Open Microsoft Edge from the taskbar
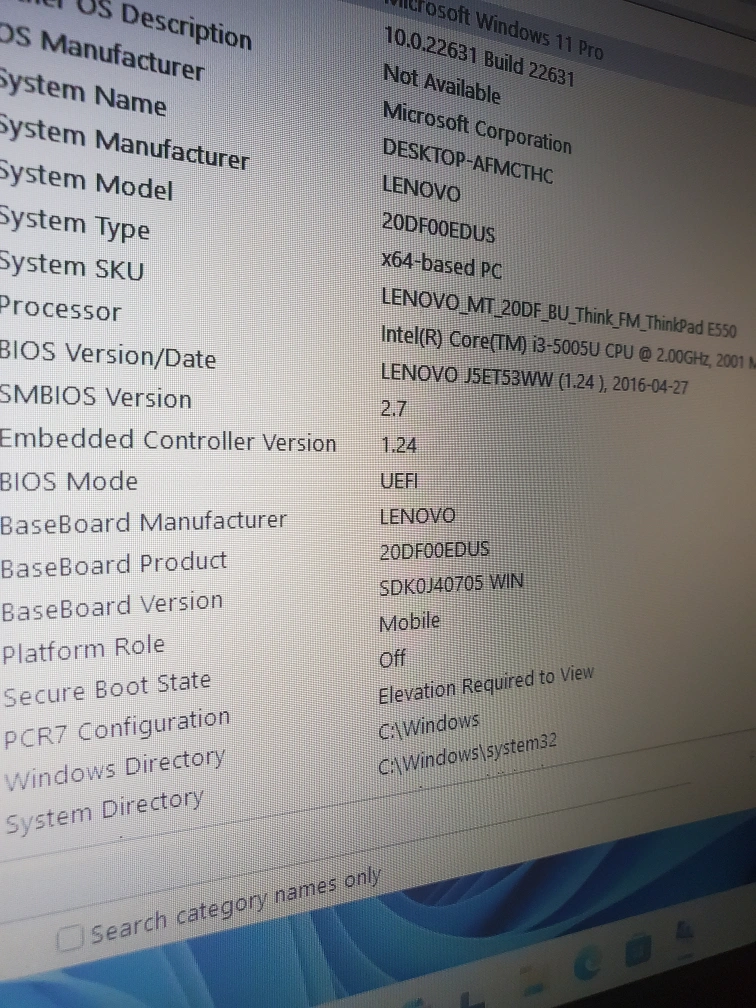 (x=588, y=962)
